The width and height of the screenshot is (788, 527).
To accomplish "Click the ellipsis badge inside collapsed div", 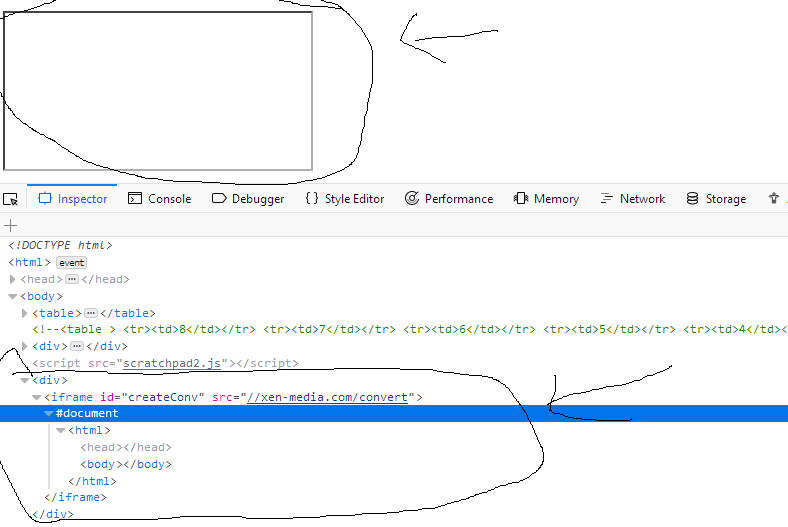I will pos(76,347).
